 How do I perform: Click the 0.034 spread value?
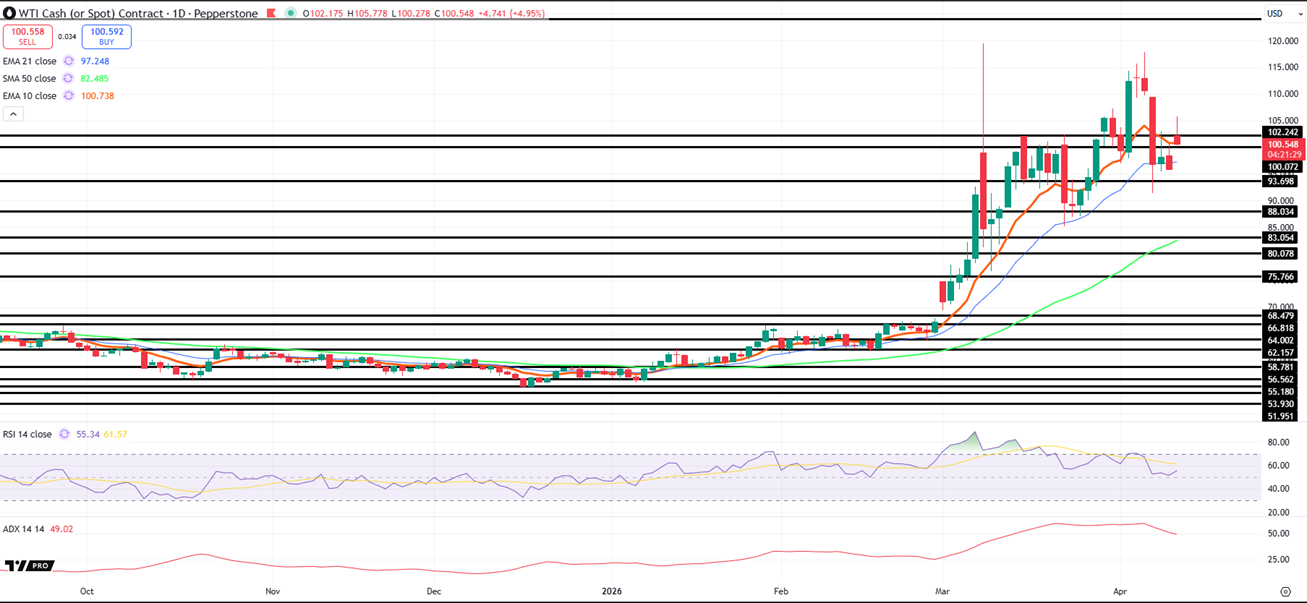[67, 36]
